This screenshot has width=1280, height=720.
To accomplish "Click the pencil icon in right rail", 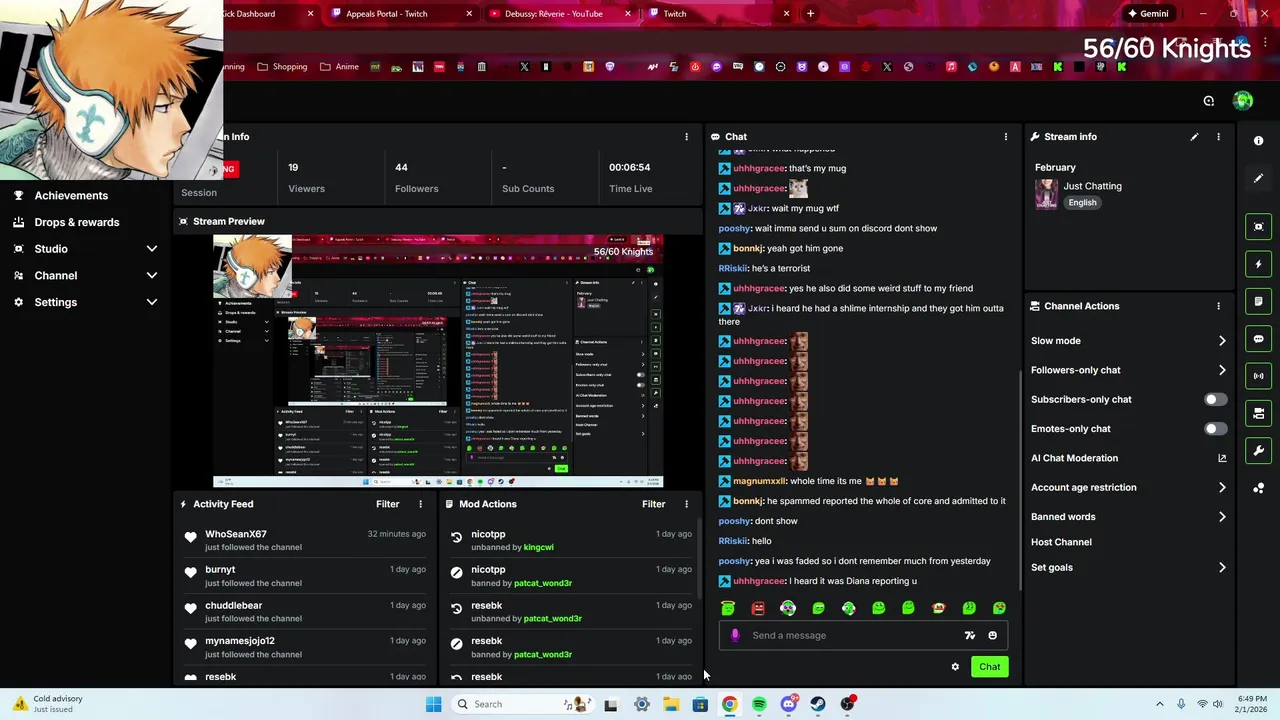I will pos(1258,178).
